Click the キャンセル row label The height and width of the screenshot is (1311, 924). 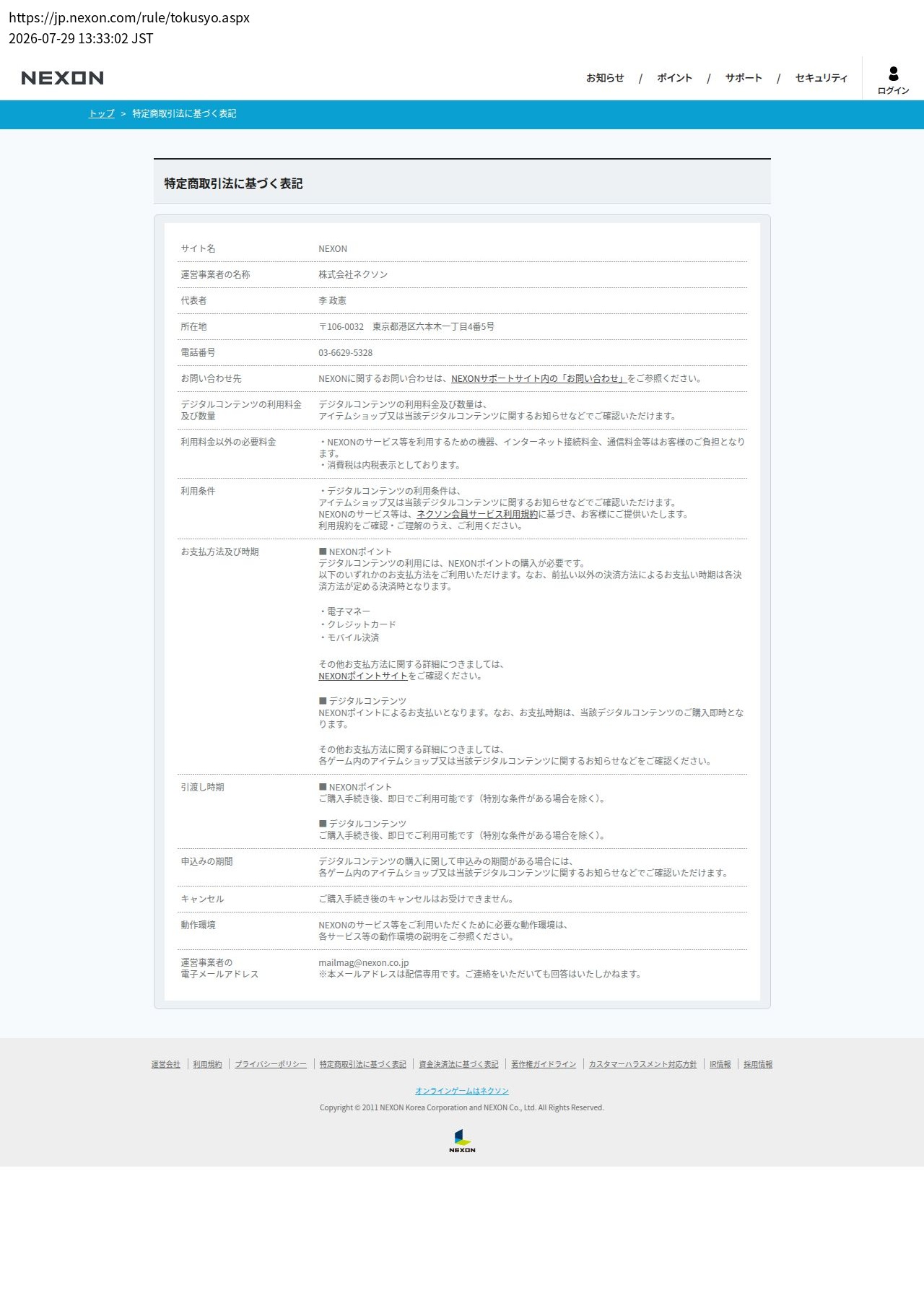point(202,900)
